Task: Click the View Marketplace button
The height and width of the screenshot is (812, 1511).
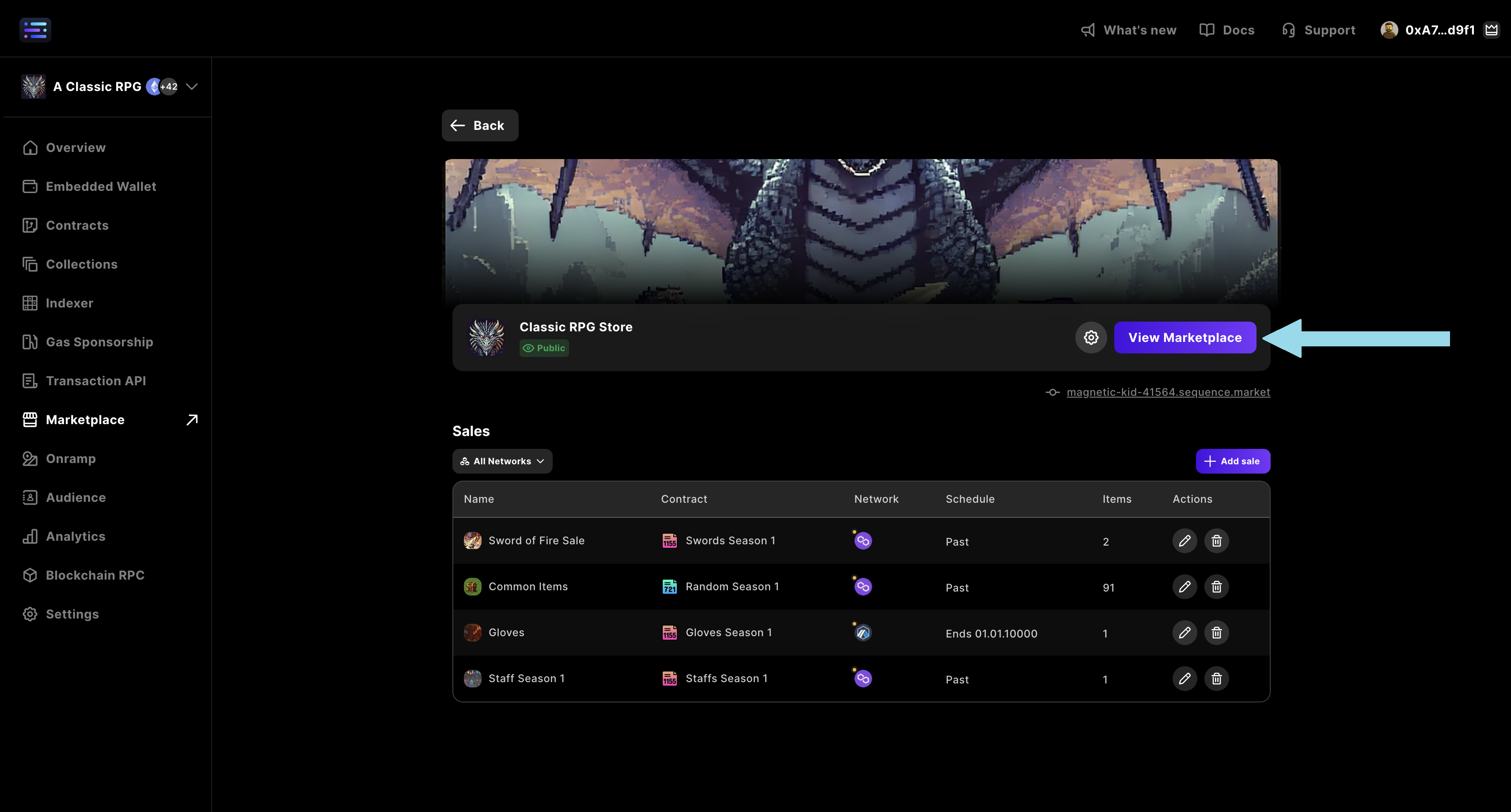Action: (x=1185, y=338)
